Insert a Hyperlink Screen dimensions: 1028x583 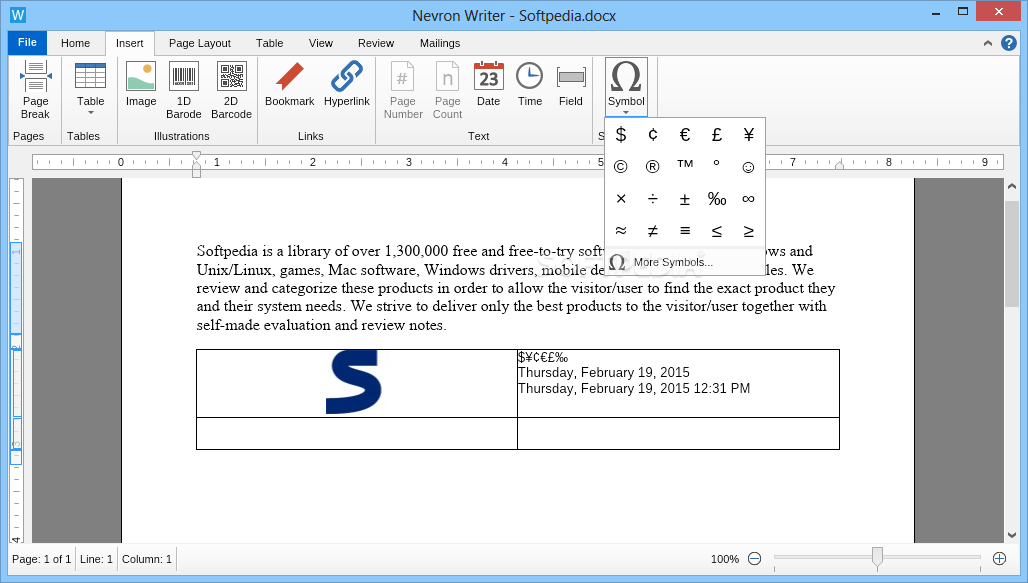click(347, 85)
